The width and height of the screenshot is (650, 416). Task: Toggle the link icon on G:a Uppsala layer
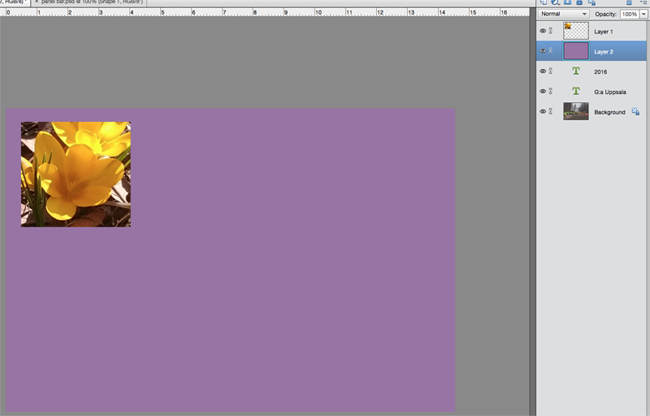point(551,91)
